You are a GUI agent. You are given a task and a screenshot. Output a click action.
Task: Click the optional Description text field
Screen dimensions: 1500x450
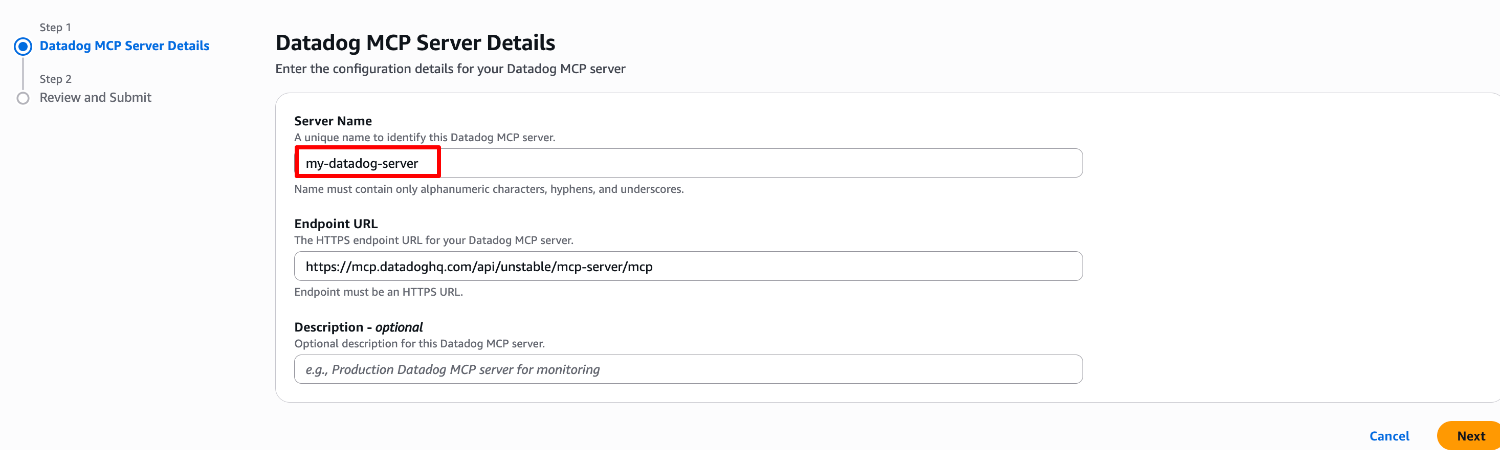point(687,369)
